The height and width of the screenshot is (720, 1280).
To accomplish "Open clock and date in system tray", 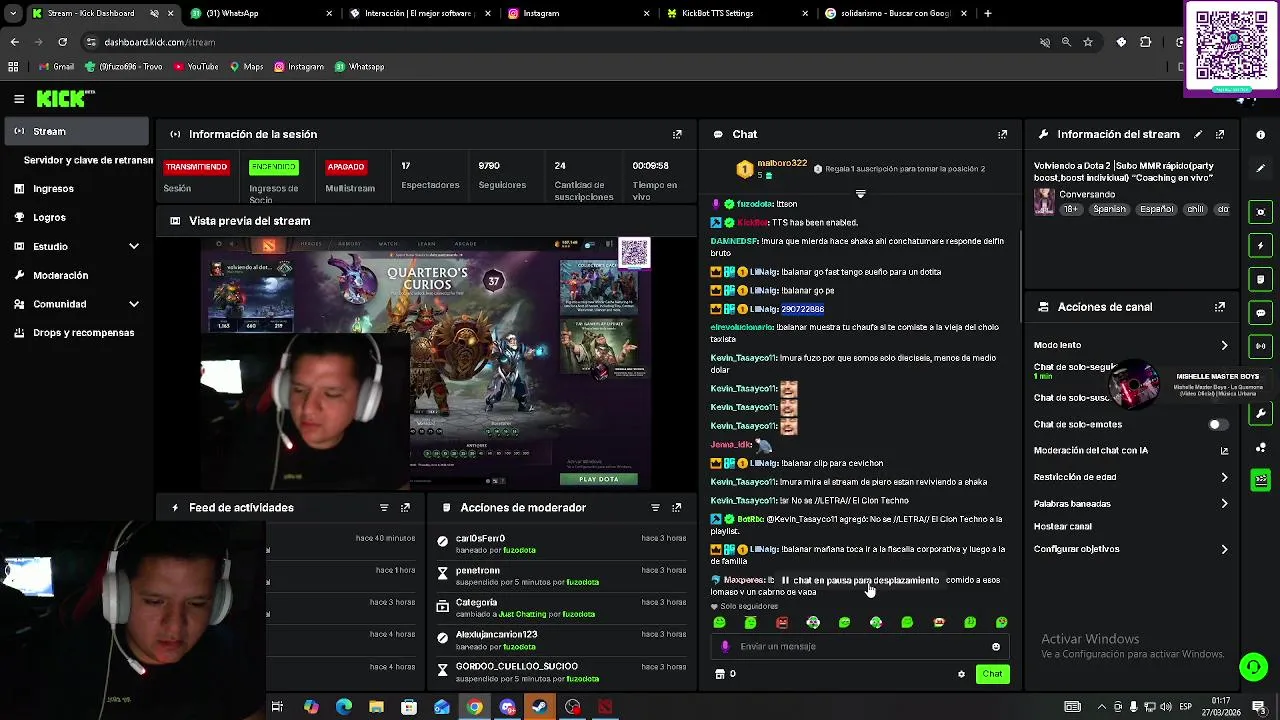I will tap(1221, 706).
